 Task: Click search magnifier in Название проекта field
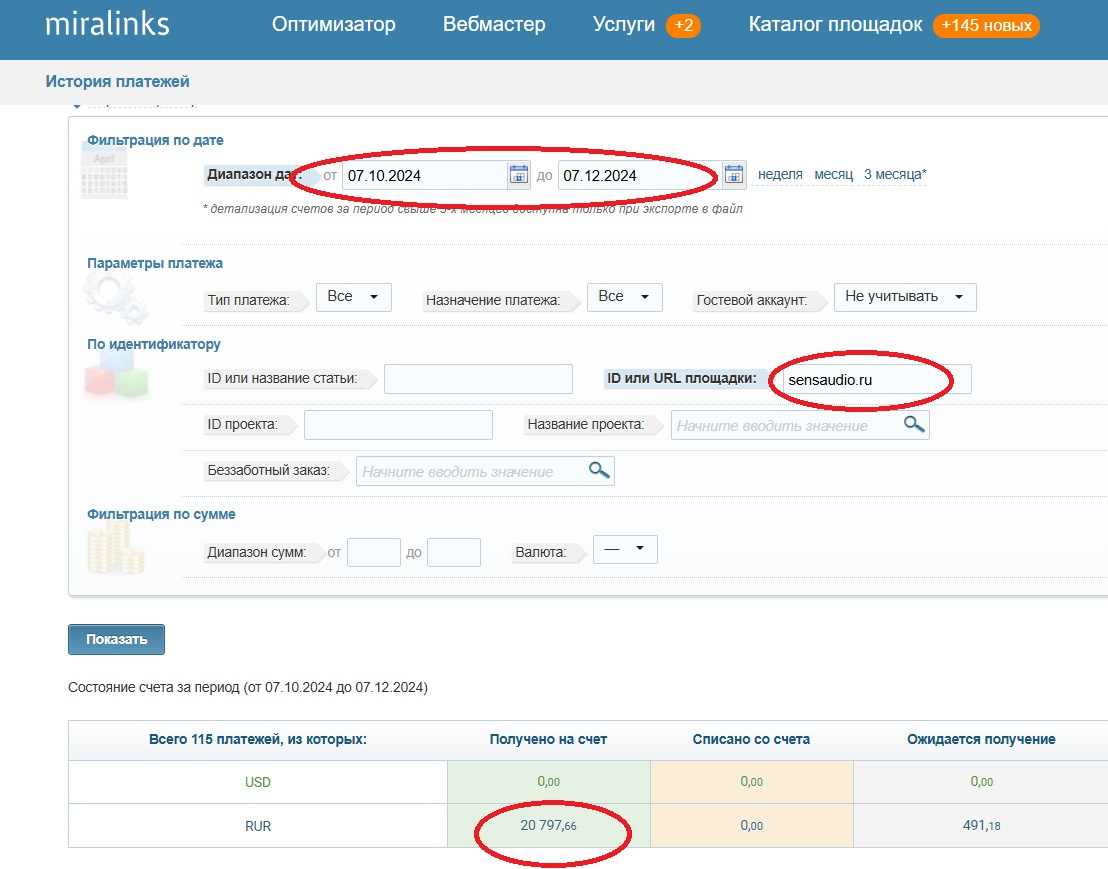(914, 425)
